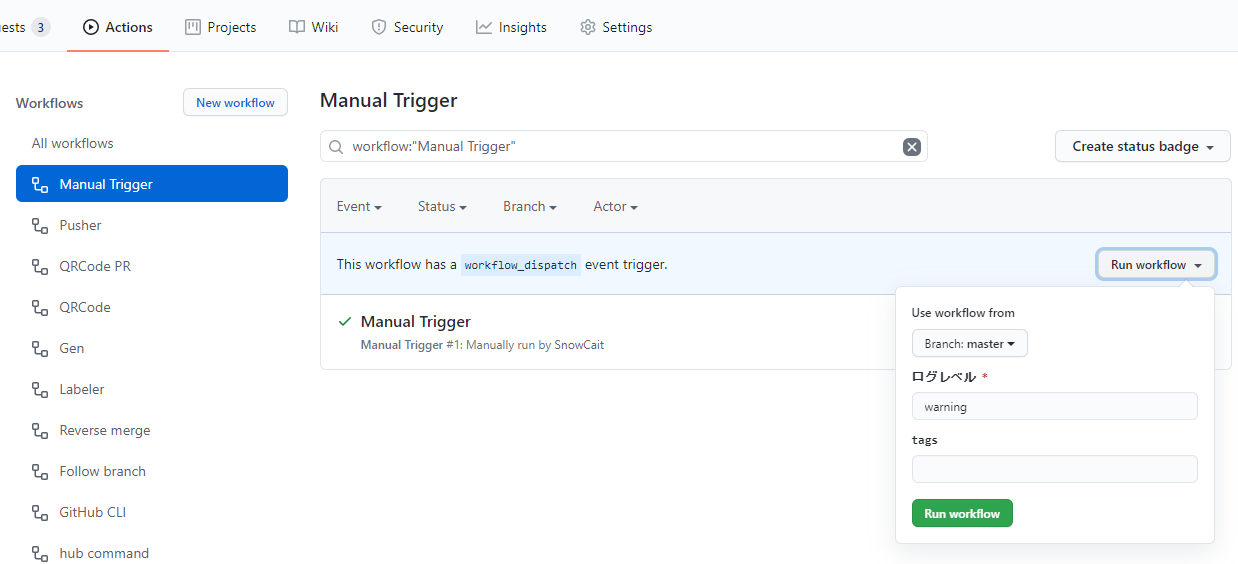The image size is (1238, 564).
Task: Select the QRCode workflow
Action: click(x=152, y=307)
